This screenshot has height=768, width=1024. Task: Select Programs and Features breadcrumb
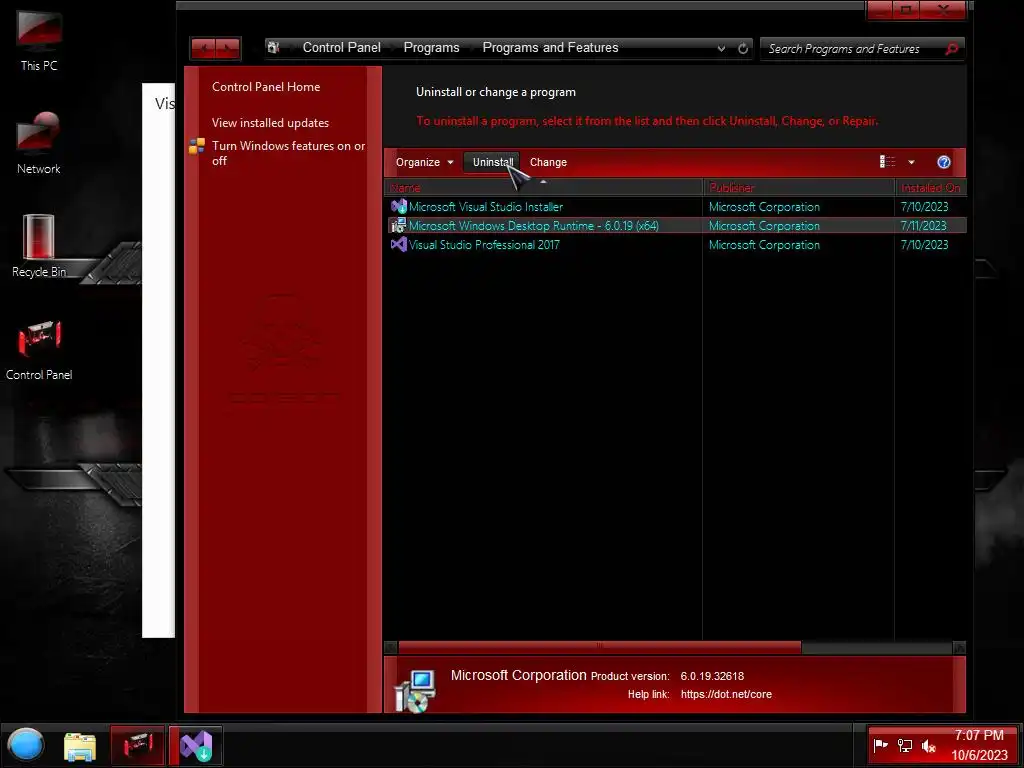[x=550, y=48]
